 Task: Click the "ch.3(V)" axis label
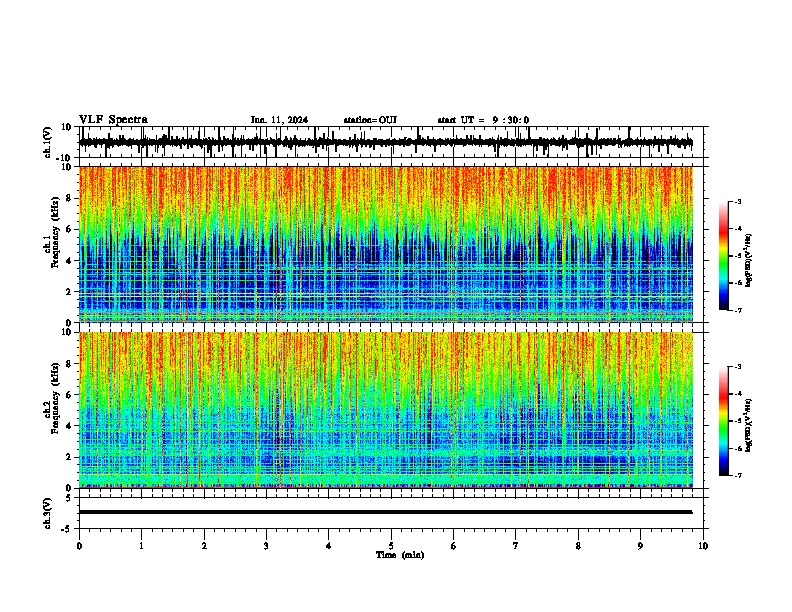click(48, 513)
